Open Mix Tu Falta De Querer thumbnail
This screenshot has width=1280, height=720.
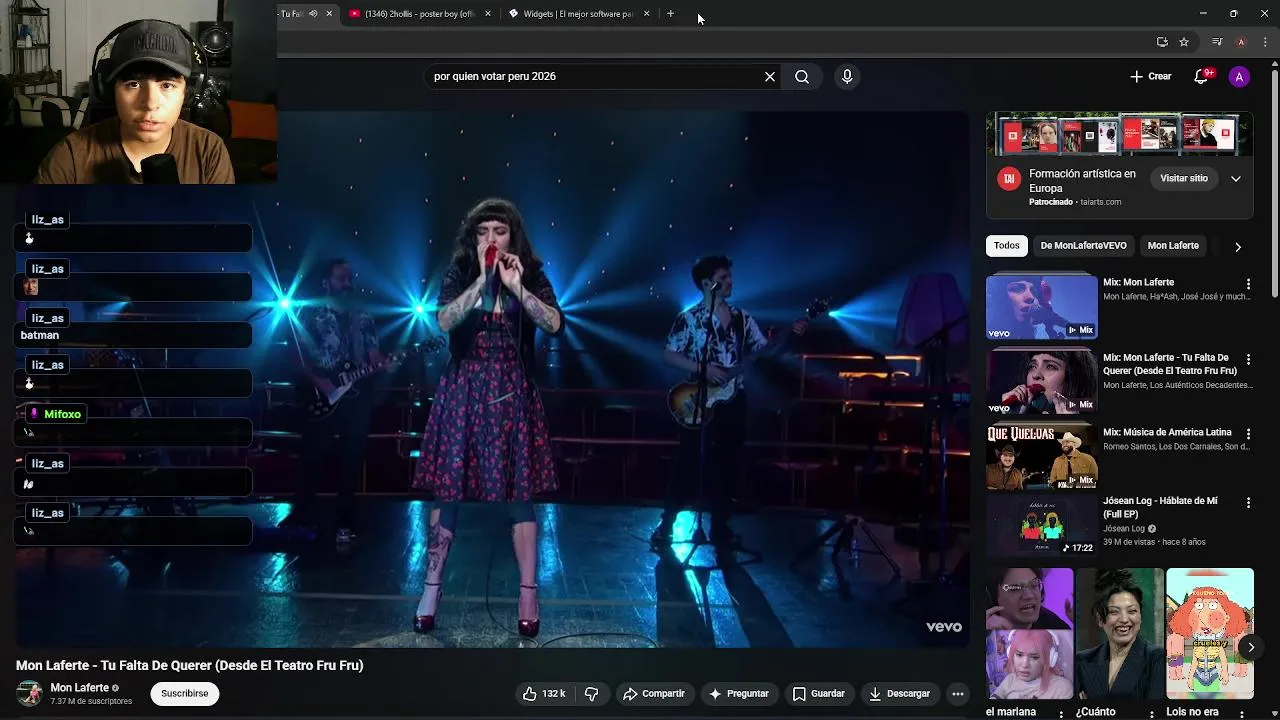pyautogui.click(x=1042, y=382)
